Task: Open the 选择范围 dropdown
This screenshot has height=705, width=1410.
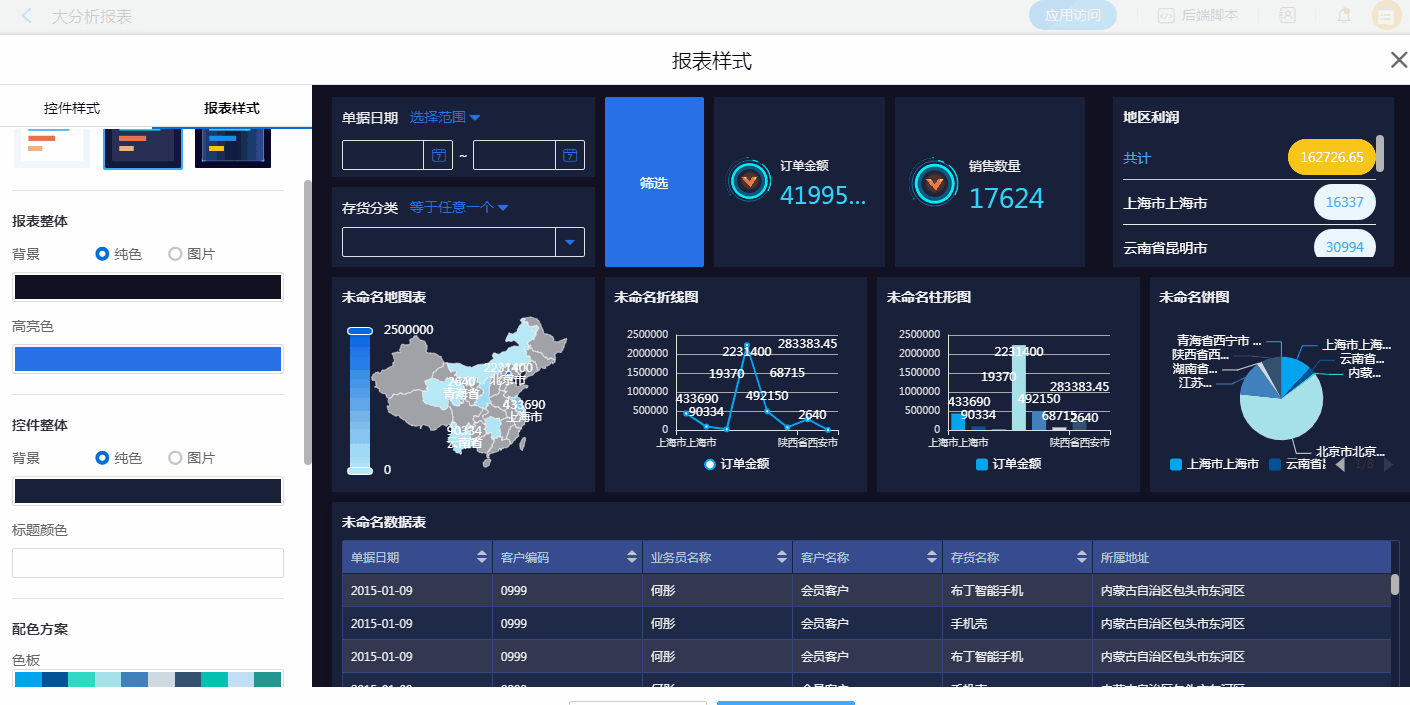Action: (445, 117)
